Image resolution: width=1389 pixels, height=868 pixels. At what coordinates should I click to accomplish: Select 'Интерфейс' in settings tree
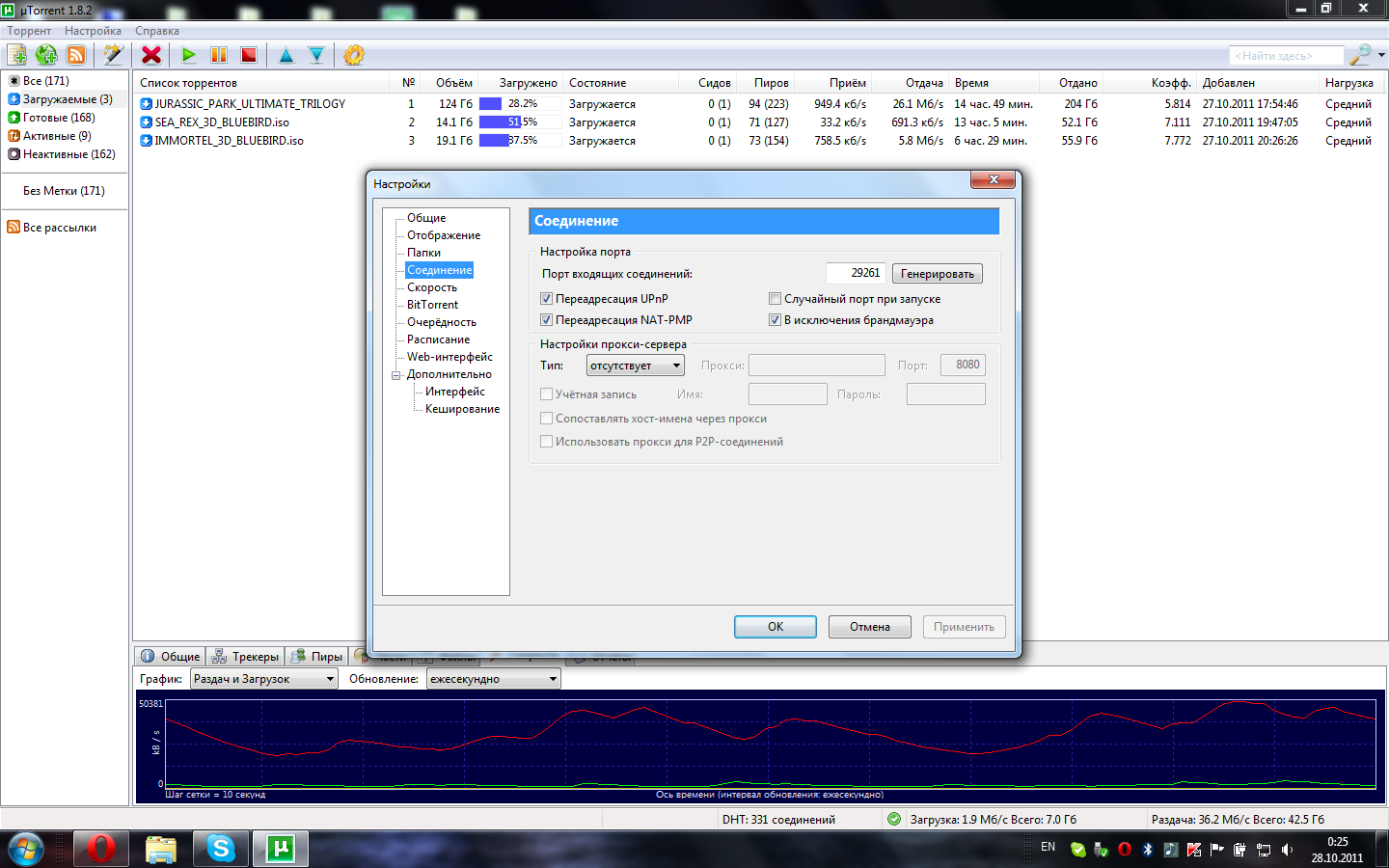coord(455,392)
